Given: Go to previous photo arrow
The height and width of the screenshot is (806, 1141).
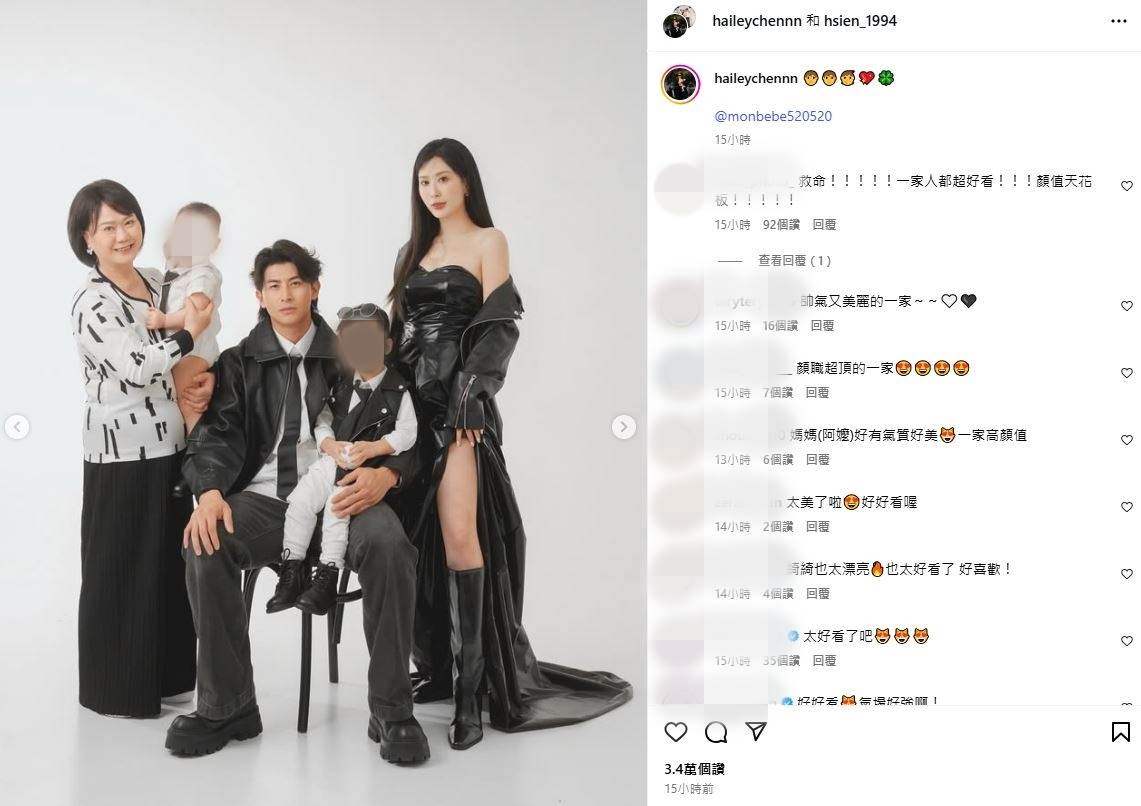Looking at the screenshot, I should pyautogui.click(x=17, y=427).
